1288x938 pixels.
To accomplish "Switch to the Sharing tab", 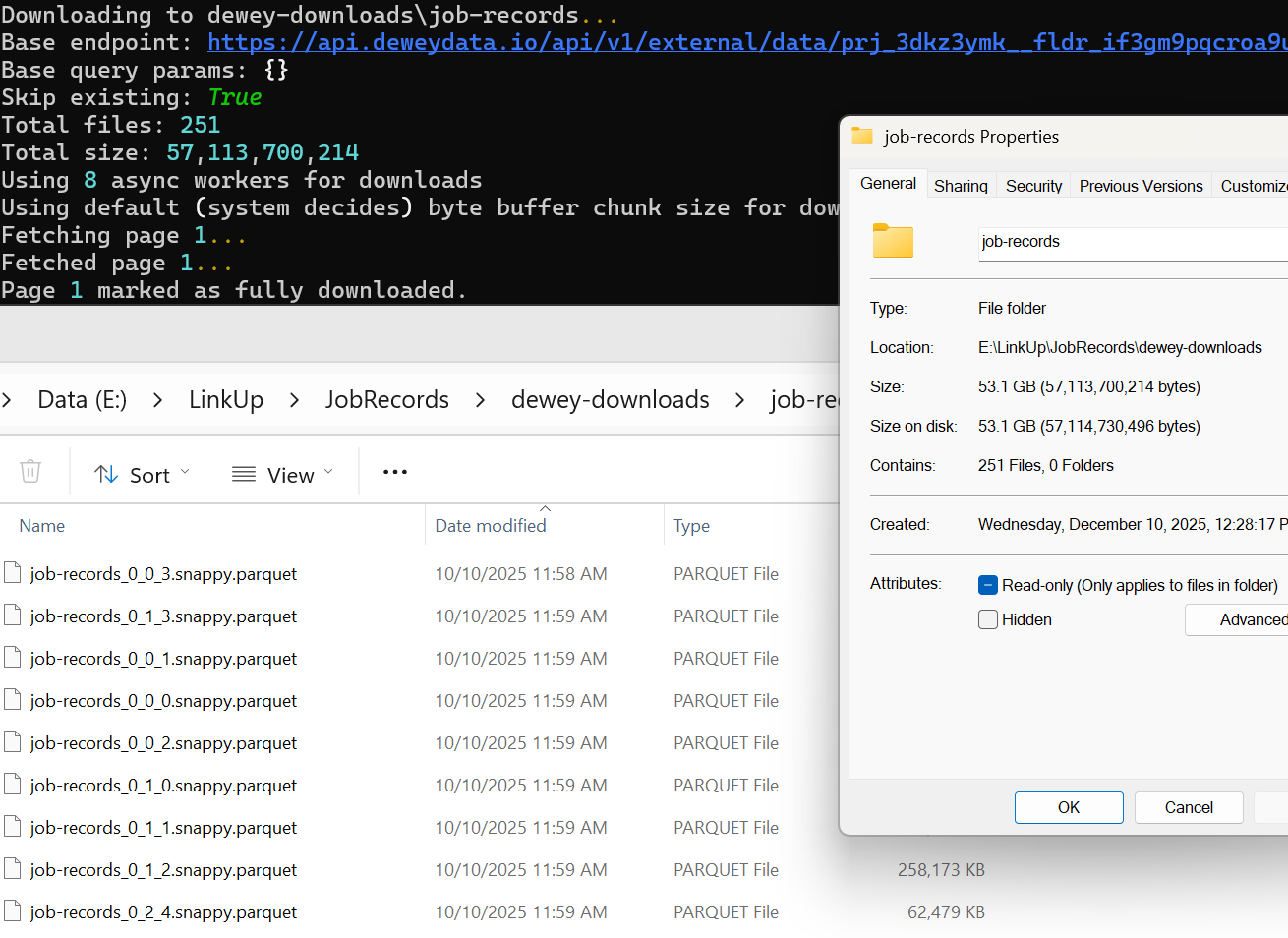I will [x=961, y=186].
